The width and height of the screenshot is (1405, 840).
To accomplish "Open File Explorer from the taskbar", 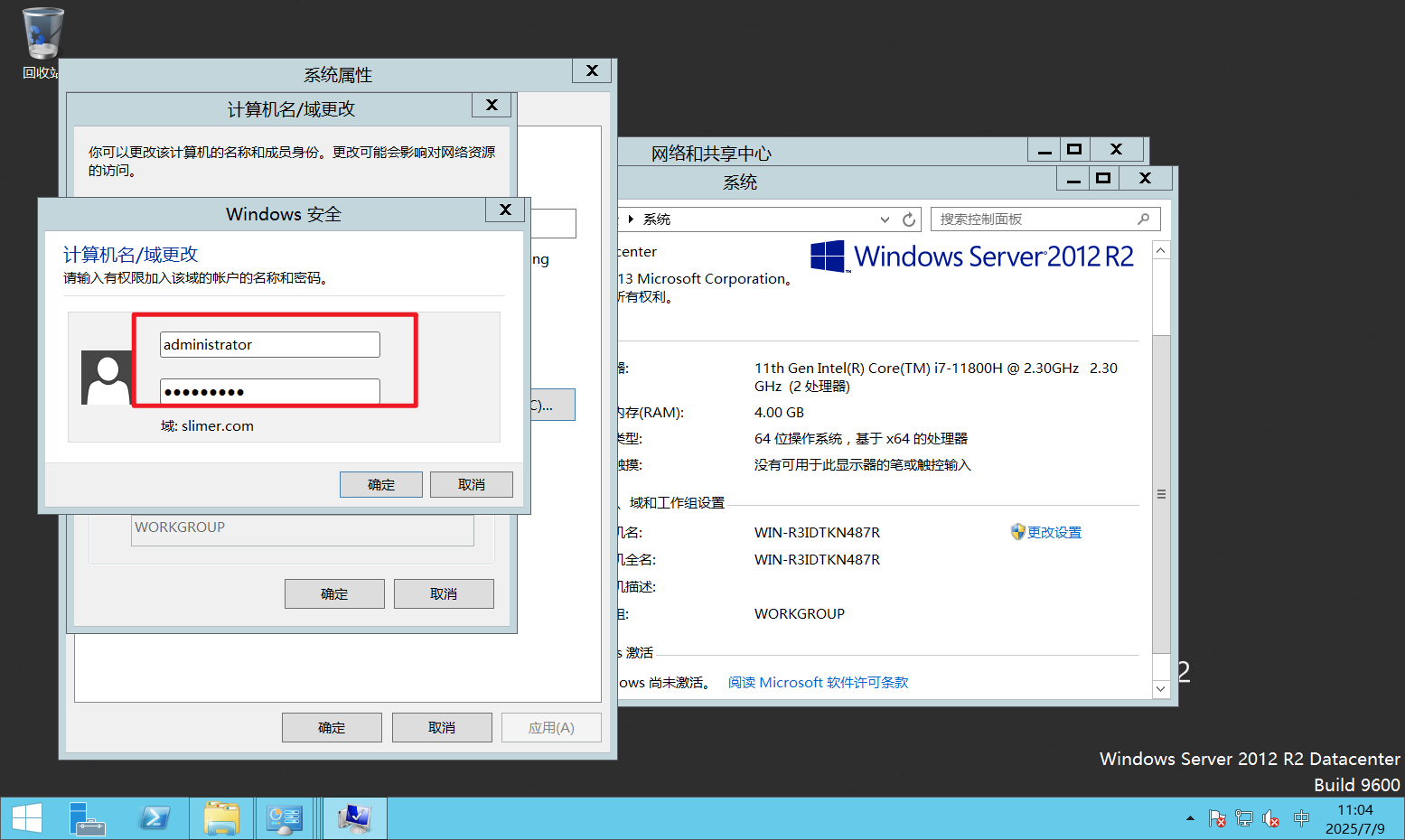I will pos(221,818).
